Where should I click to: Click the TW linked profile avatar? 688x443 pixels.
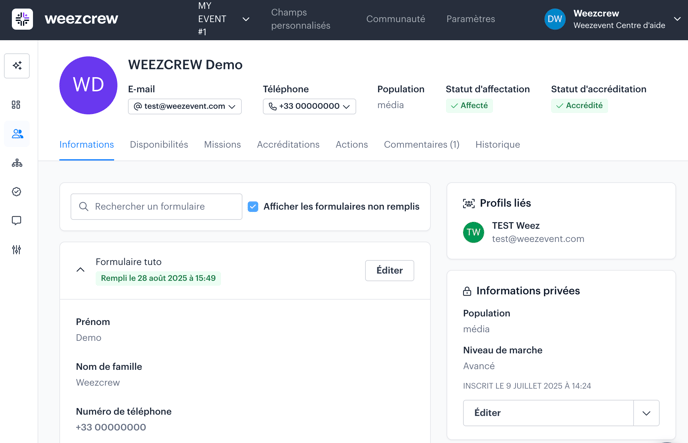coord(473,232)
